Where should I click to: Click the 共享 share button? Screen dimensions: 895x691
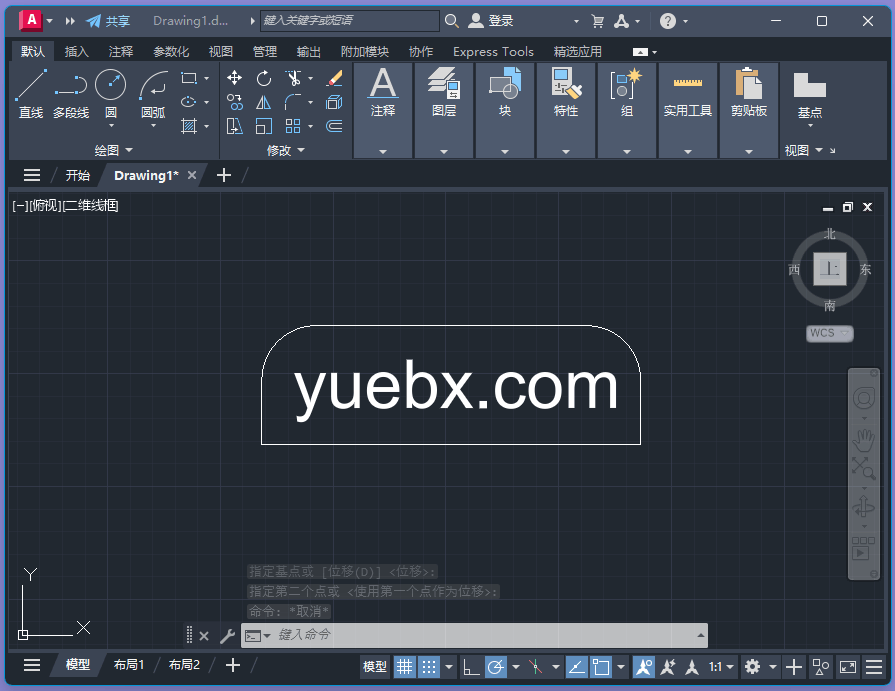108,21
